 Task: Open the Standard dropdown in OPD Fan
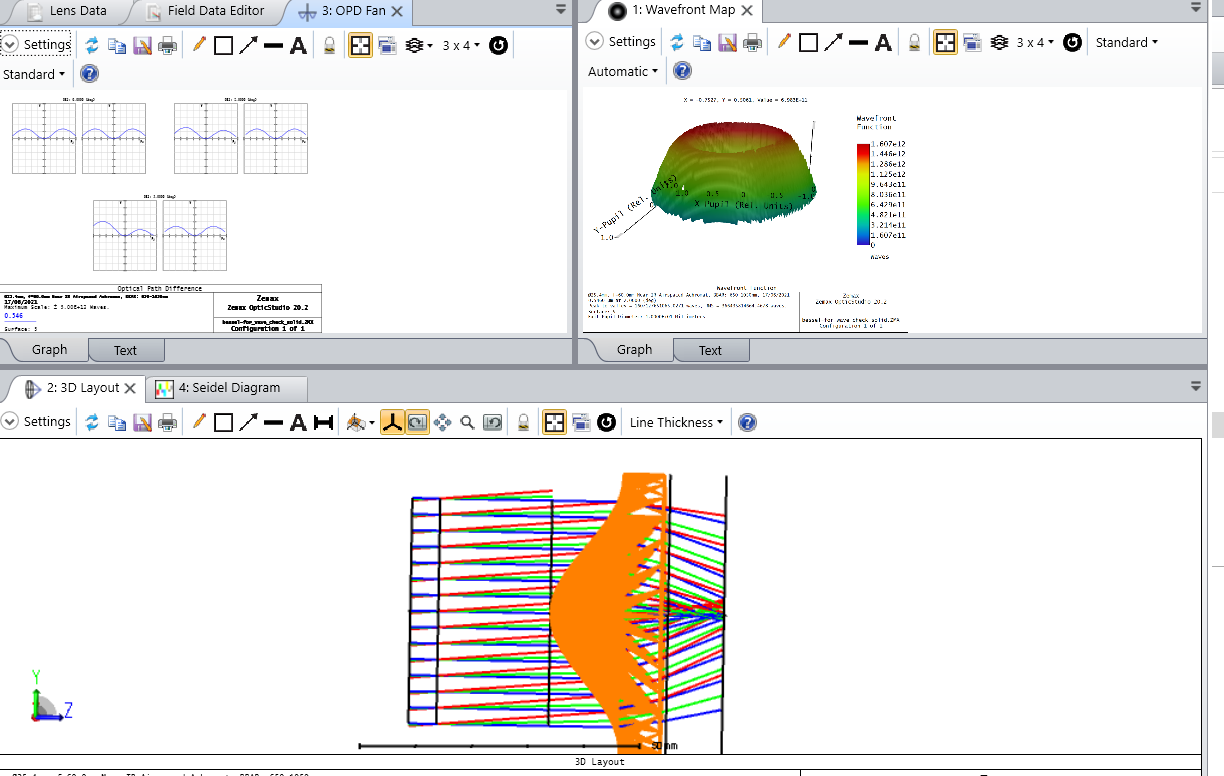point(34,74)
